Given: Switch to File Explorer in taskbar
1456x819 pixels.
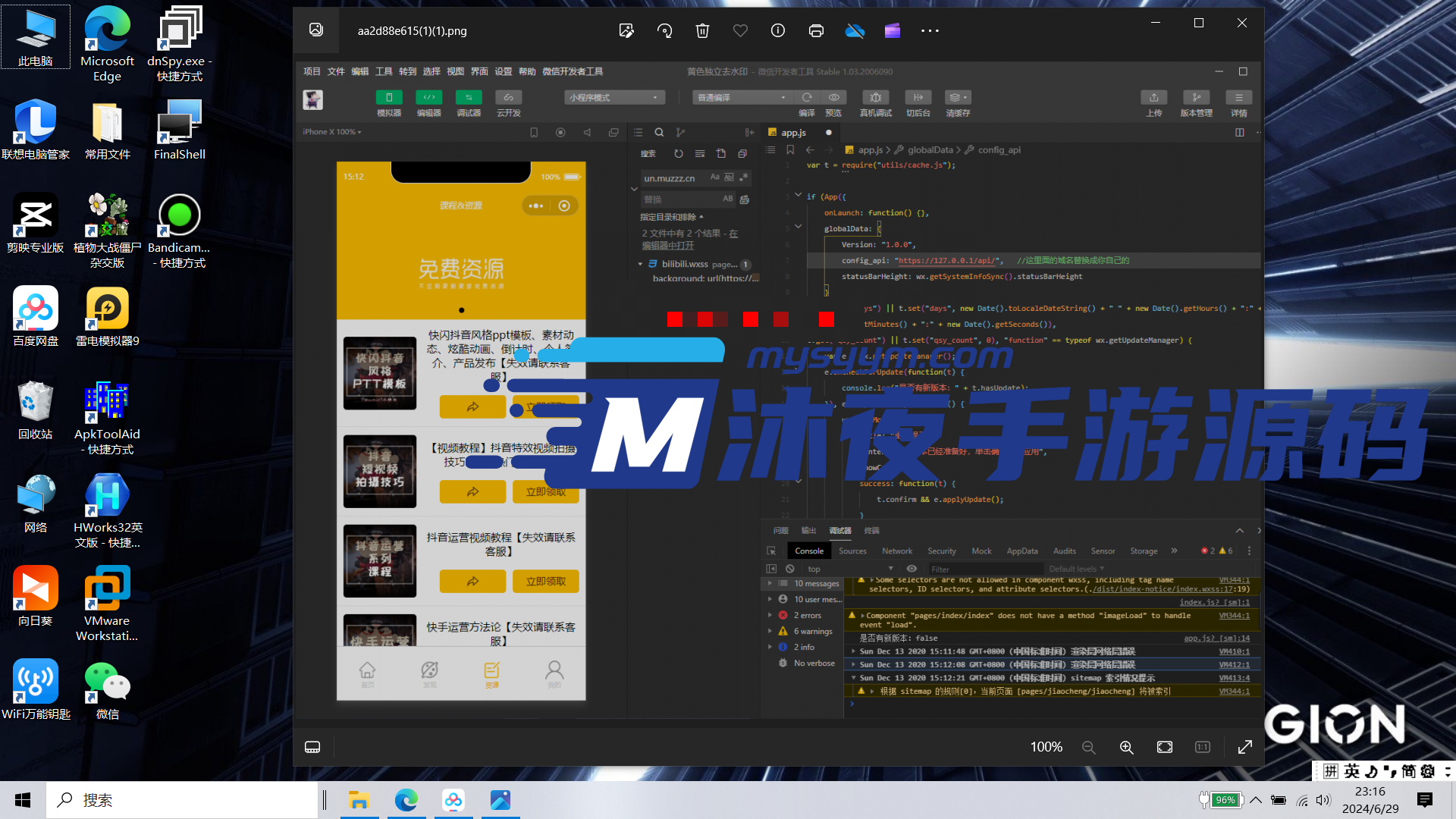Looking at the screenshot, I should tap(359, 800).
